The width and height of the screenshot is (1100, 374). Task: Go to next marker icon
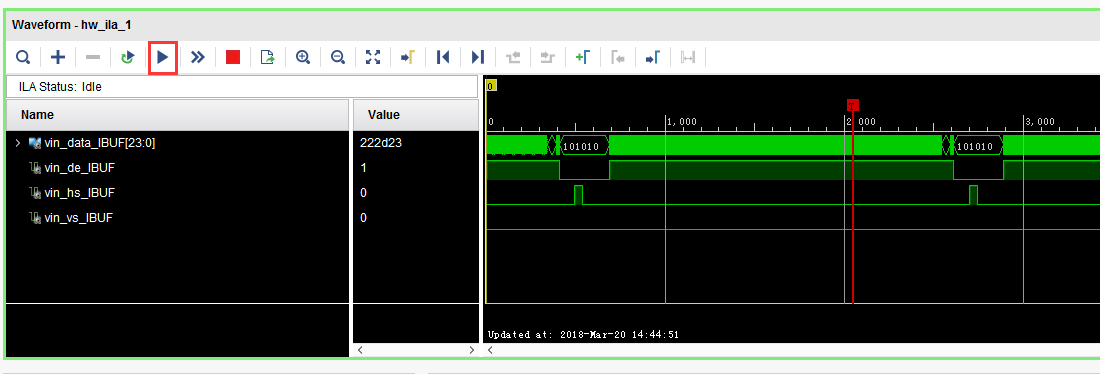point(652,58)
